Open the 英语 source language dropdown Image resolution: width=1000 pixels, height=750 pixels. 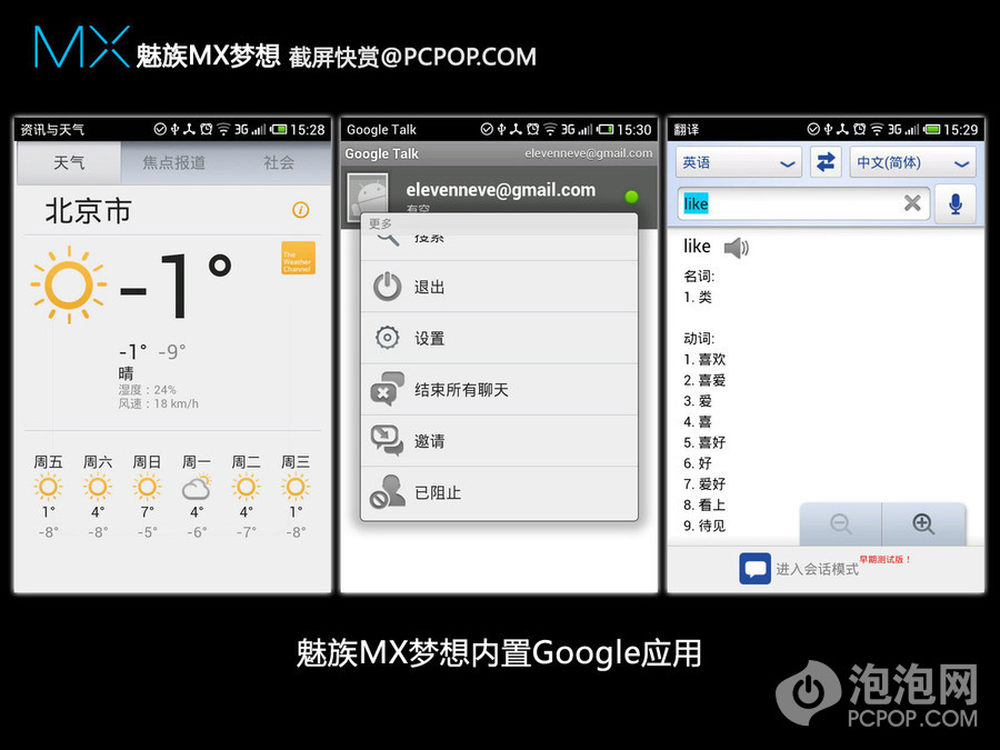pos(739,163)
